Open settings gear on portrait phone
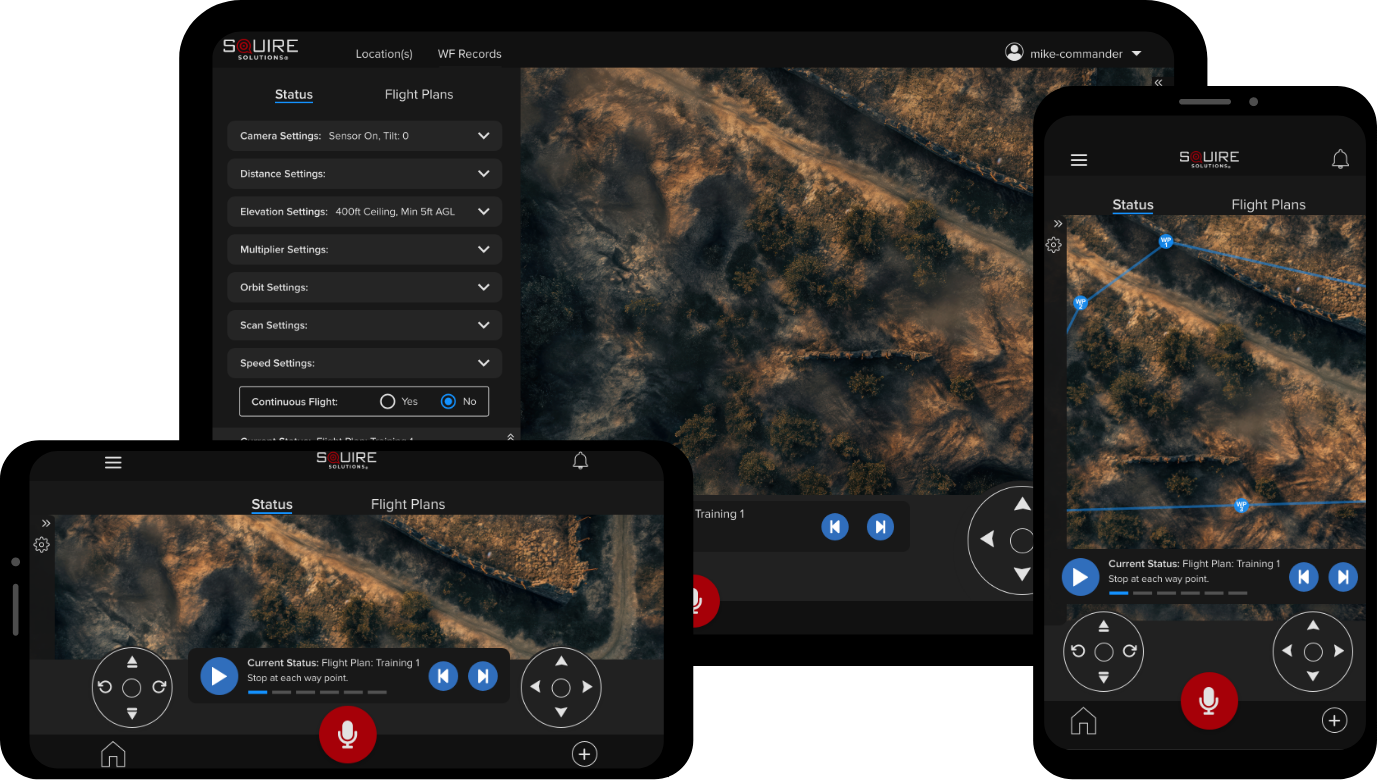Screen dimensions: 1377x780 1053,245
